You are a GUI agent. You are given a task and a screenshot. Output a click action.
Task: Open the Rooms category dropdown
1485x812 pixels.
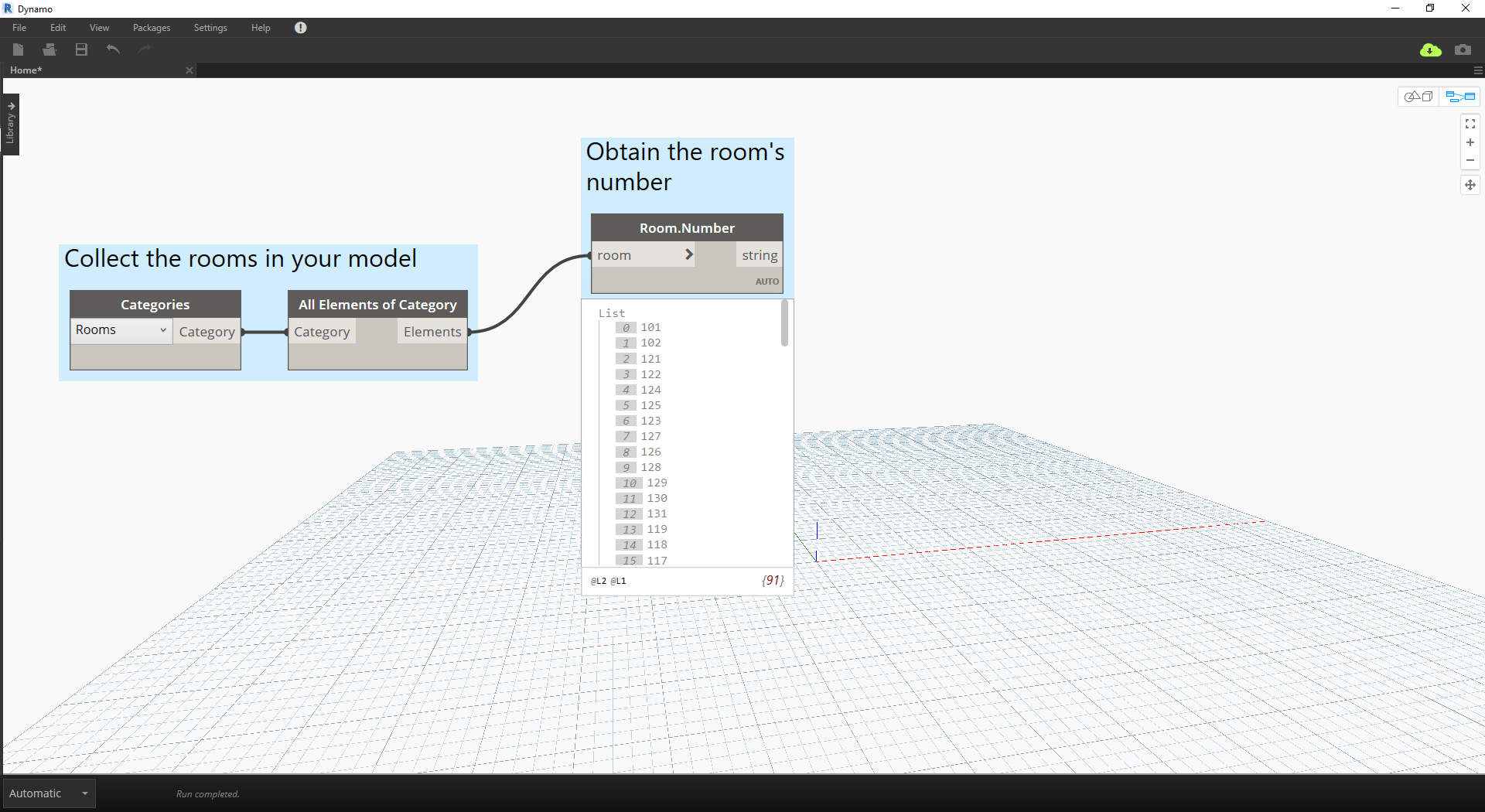(x=121, y=330)
